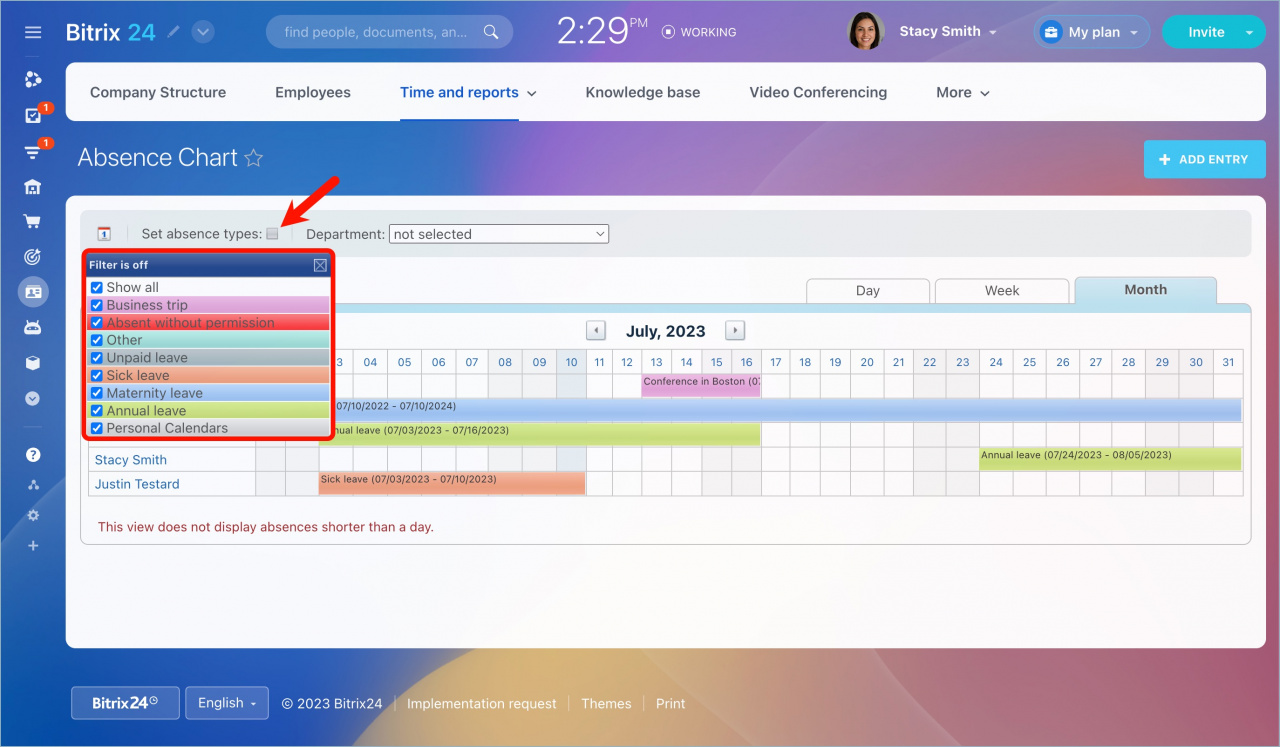Switch to Company Structure tab
Image resolution: width=1280 pixels, height=747 pixels.
pos(158,92)
